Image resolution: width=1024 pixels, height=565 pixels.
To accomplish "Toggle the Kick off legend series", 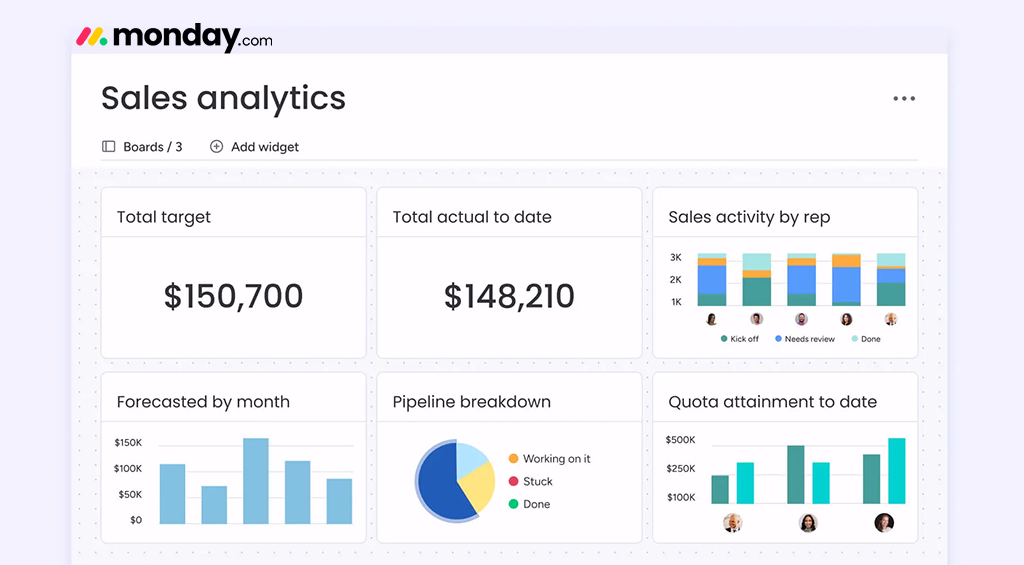I will pyautogui.click(x=739, y=339).
